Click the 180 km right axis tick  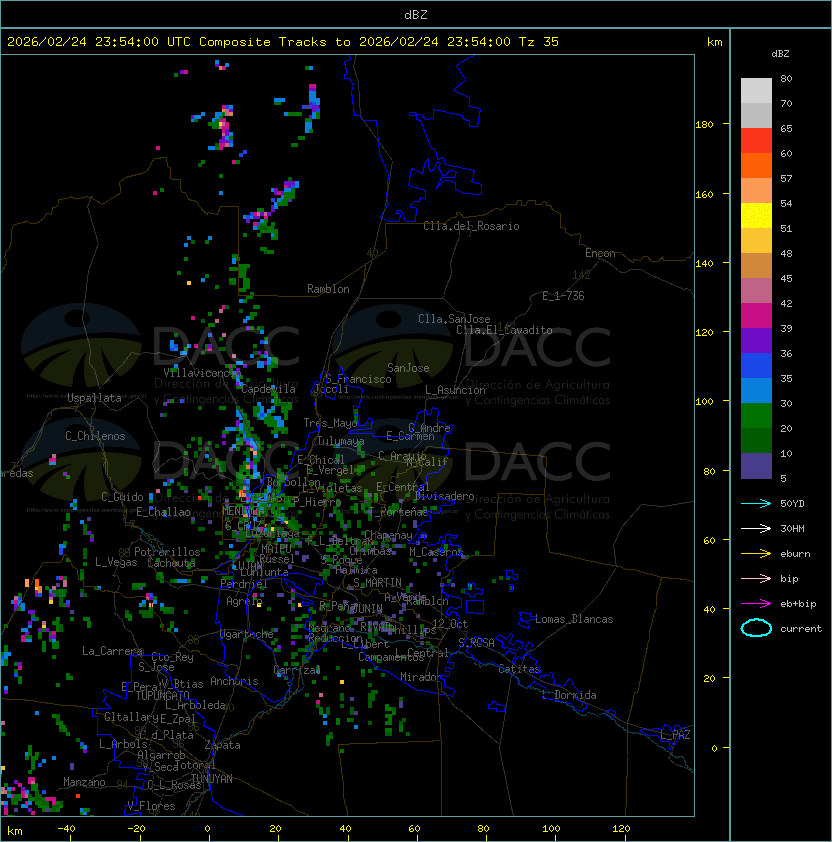[x=704, y=125]
